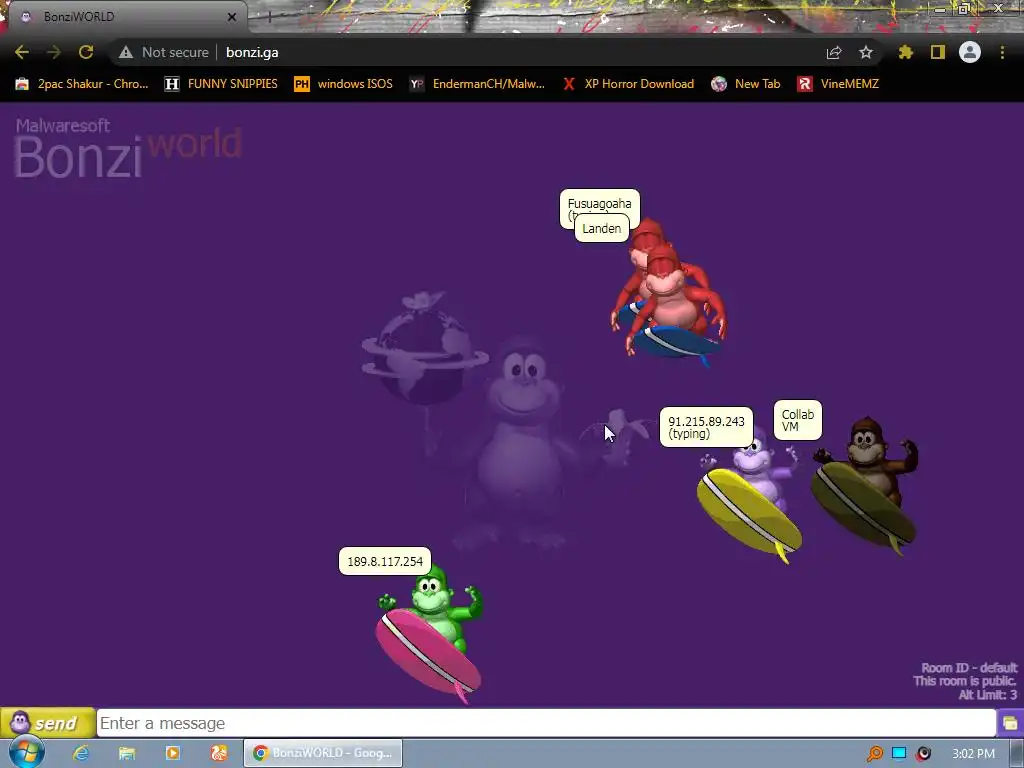The width and height of the screenshot is (1024, 768).
Task: Open EndermanCH/Malw... bookmark
Action: (x=477, y=84)
